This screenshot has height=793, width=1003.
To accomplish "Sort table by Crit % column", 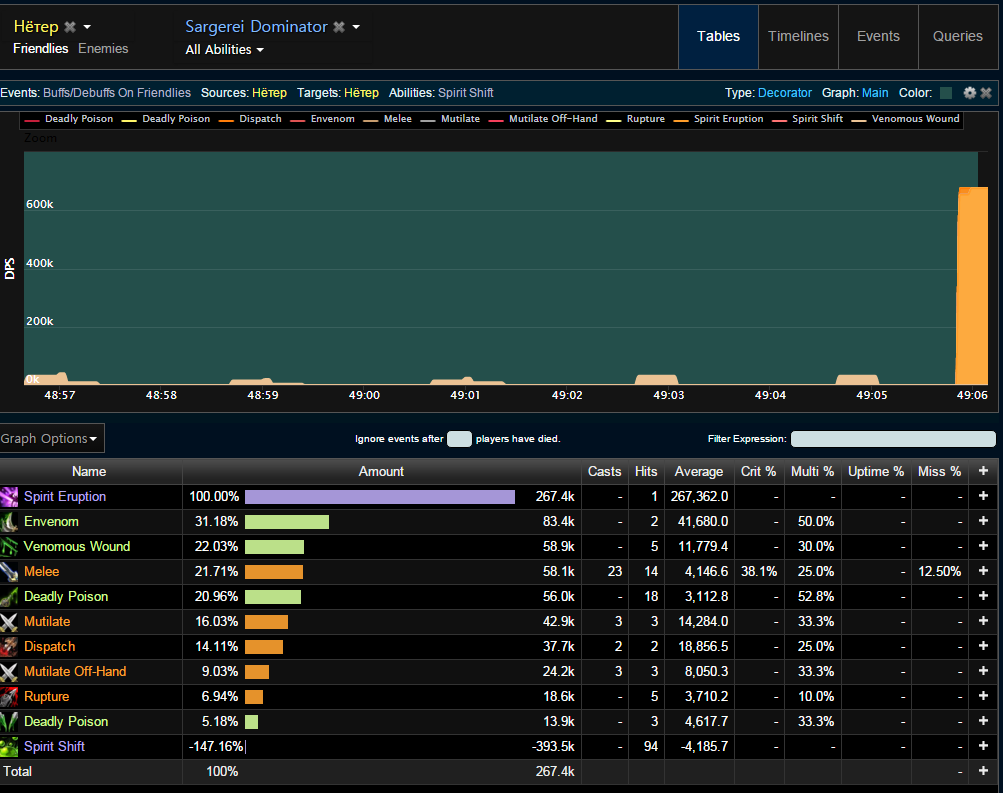I will [x=759, y=471].
